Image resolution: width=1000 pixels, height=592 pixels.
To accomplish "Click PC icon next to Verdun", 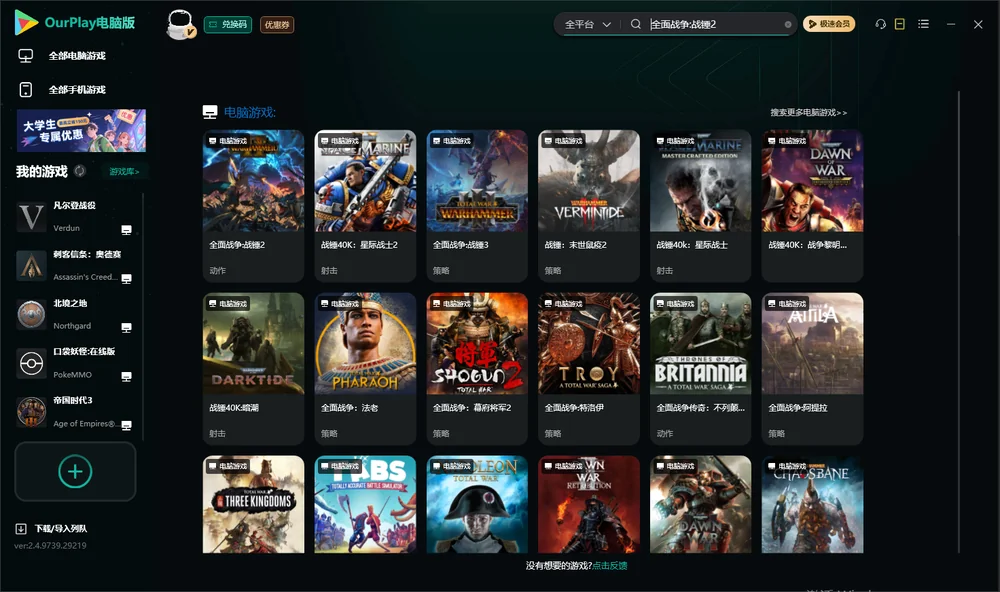I will tap(126, 230).
